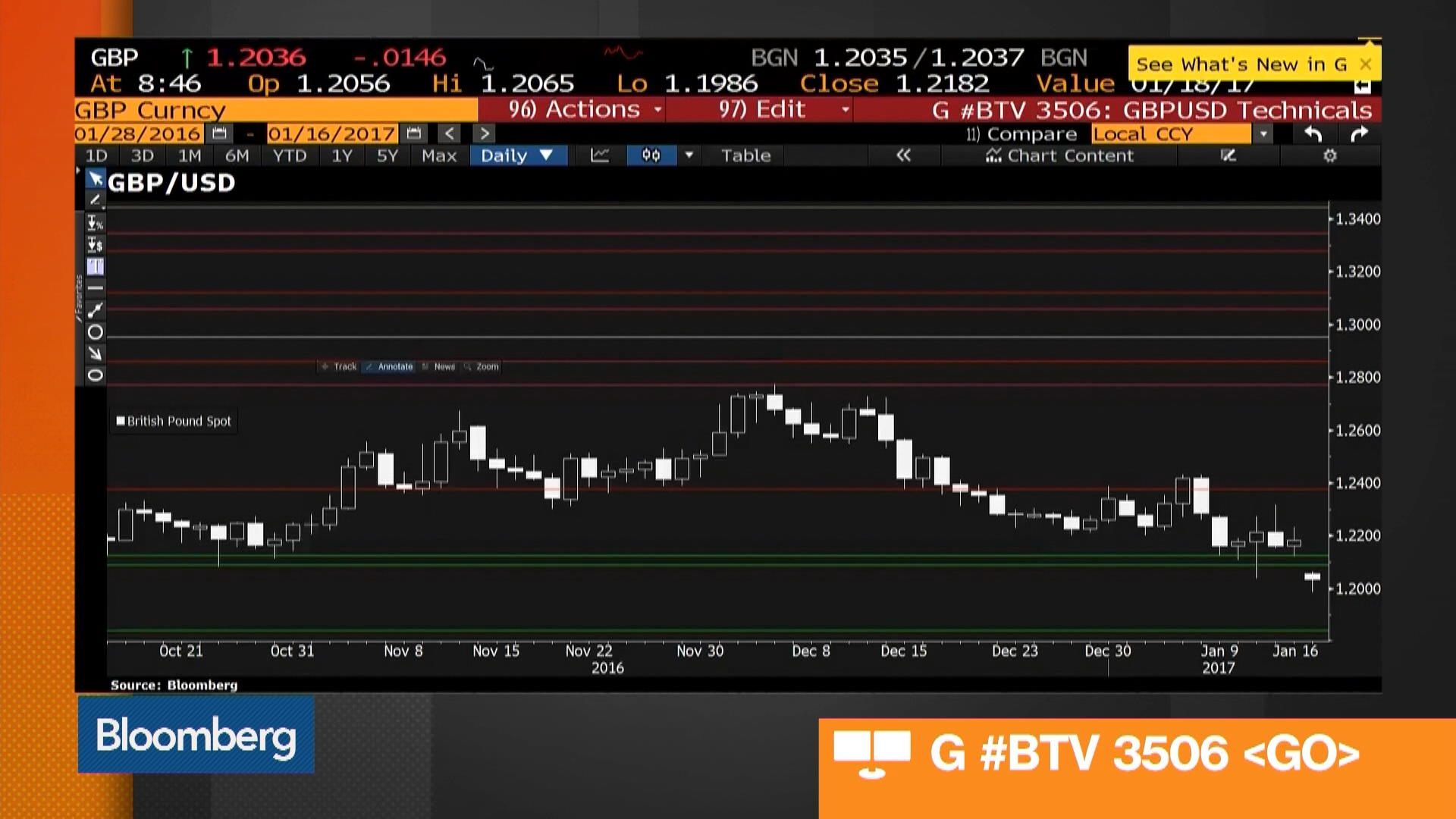
Task: Open See What's New in G banner
Action: pos(1241,64)
